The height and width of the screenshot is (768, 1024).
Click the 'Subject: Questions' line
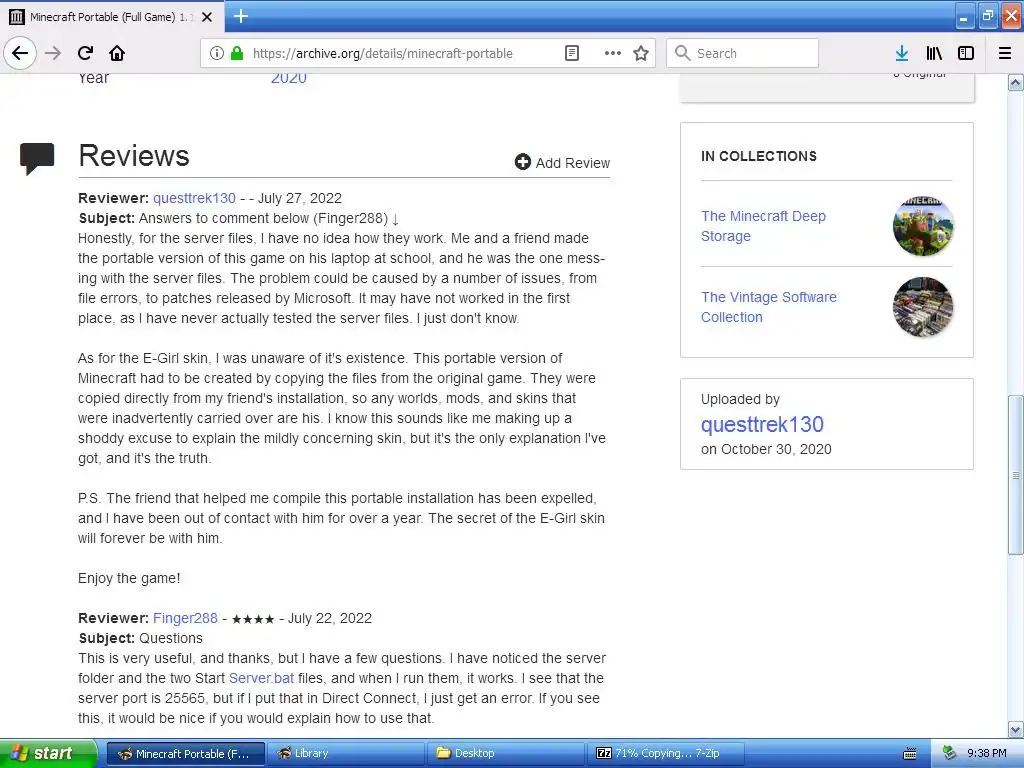(140, 638)
